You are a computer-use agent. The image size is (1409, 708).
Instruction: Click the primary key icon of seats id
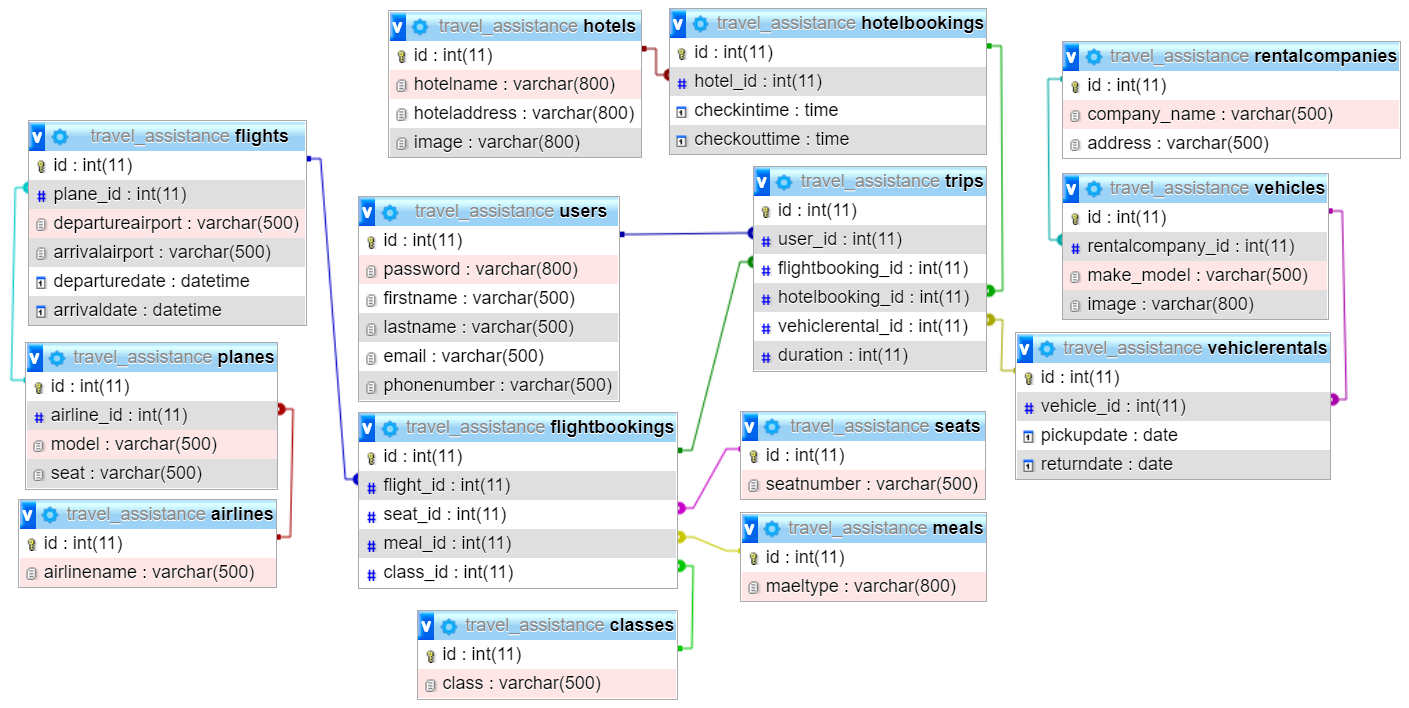click(x=754, y=456)
